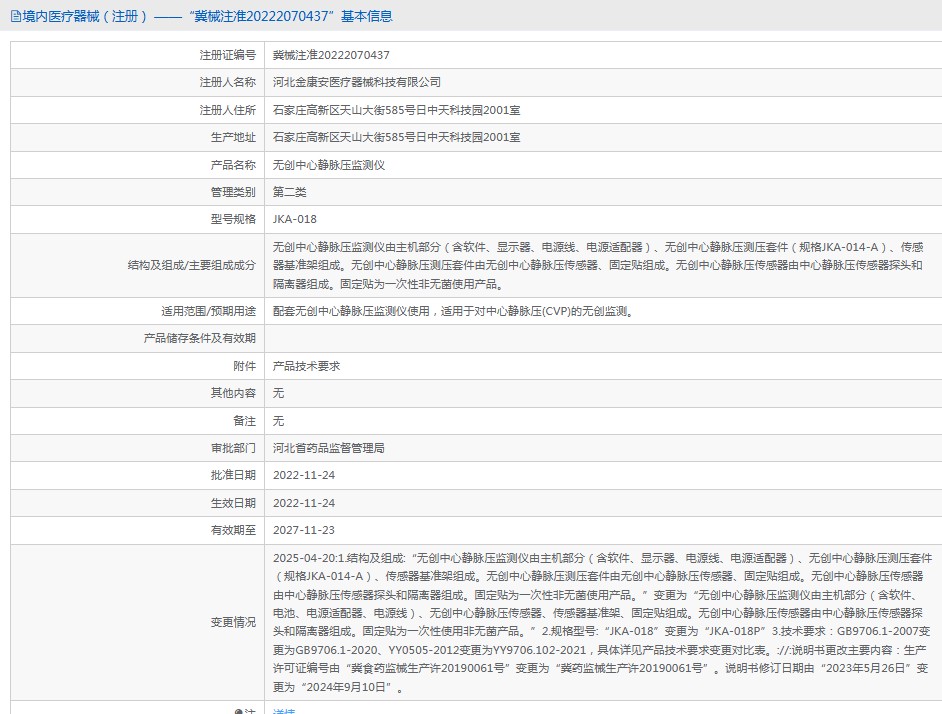Click the 适用范围/预期用途 value text
Viewport: 942px width, 714px height.
click(x=453, y=311)
